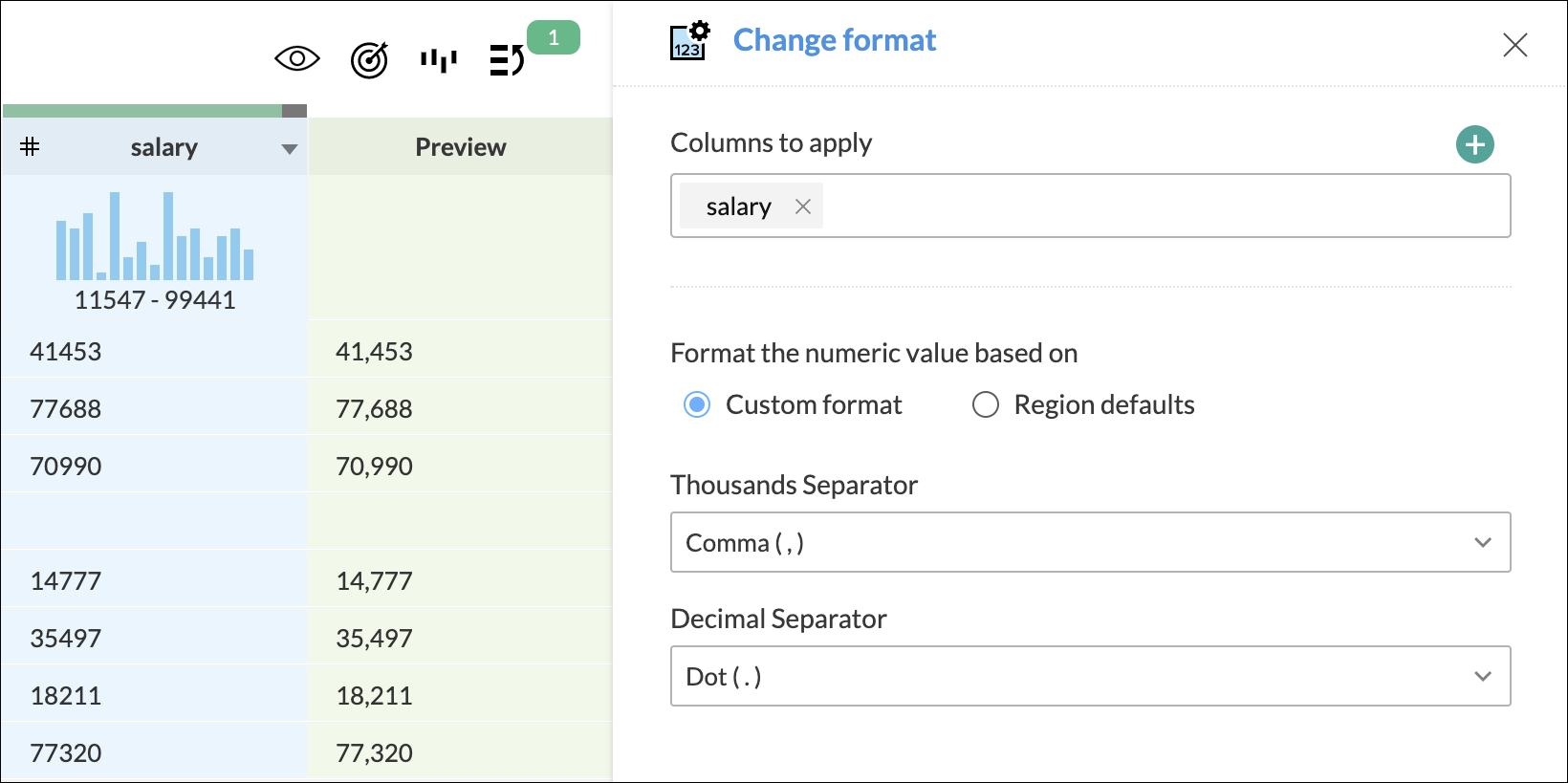1568x783 pixels.
Task: Open the ruleset list icon
Action: pos(506,60)
